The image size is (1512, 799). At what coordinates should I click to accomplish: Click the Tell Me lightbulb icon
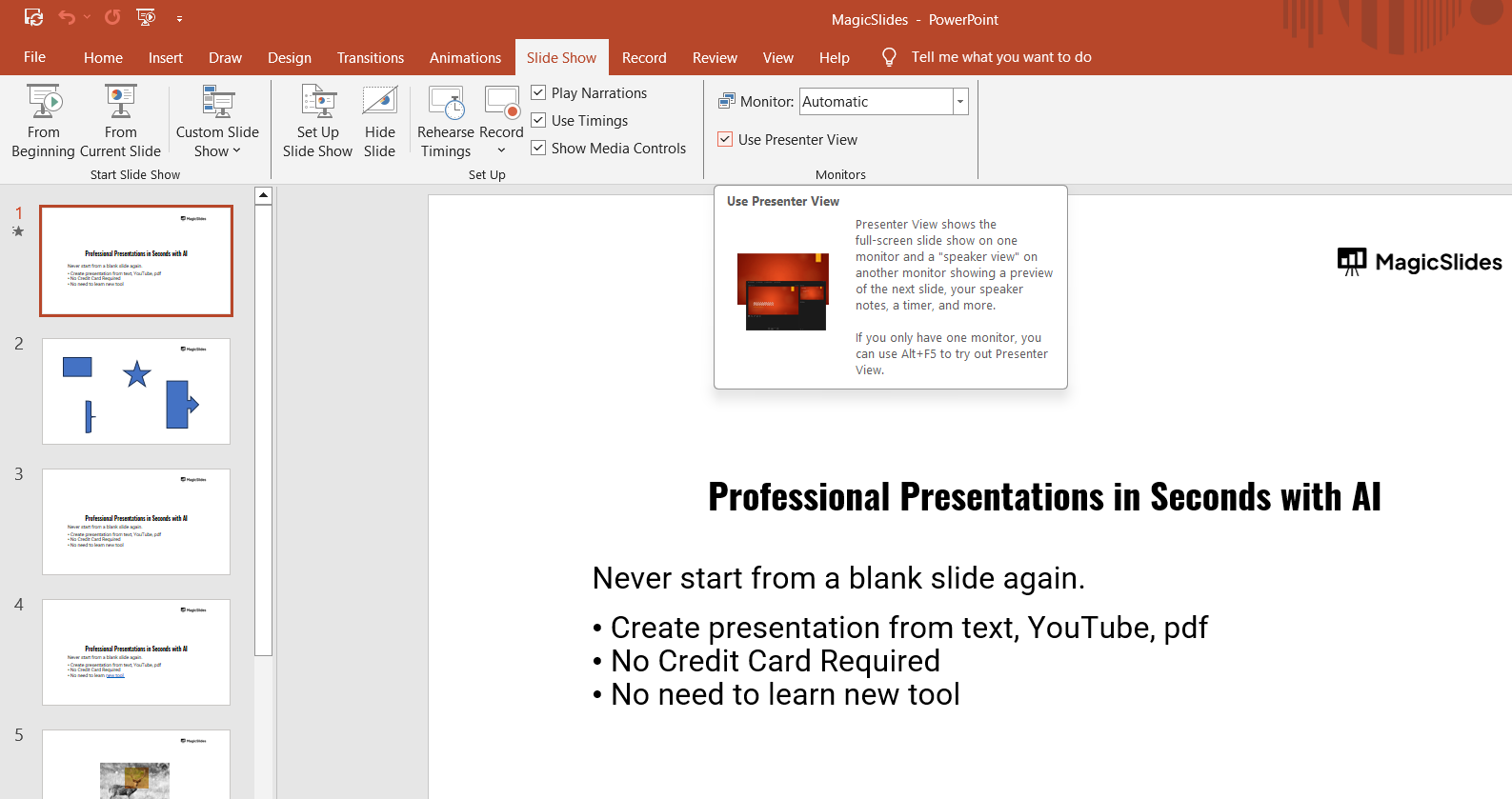coord(889,57)
